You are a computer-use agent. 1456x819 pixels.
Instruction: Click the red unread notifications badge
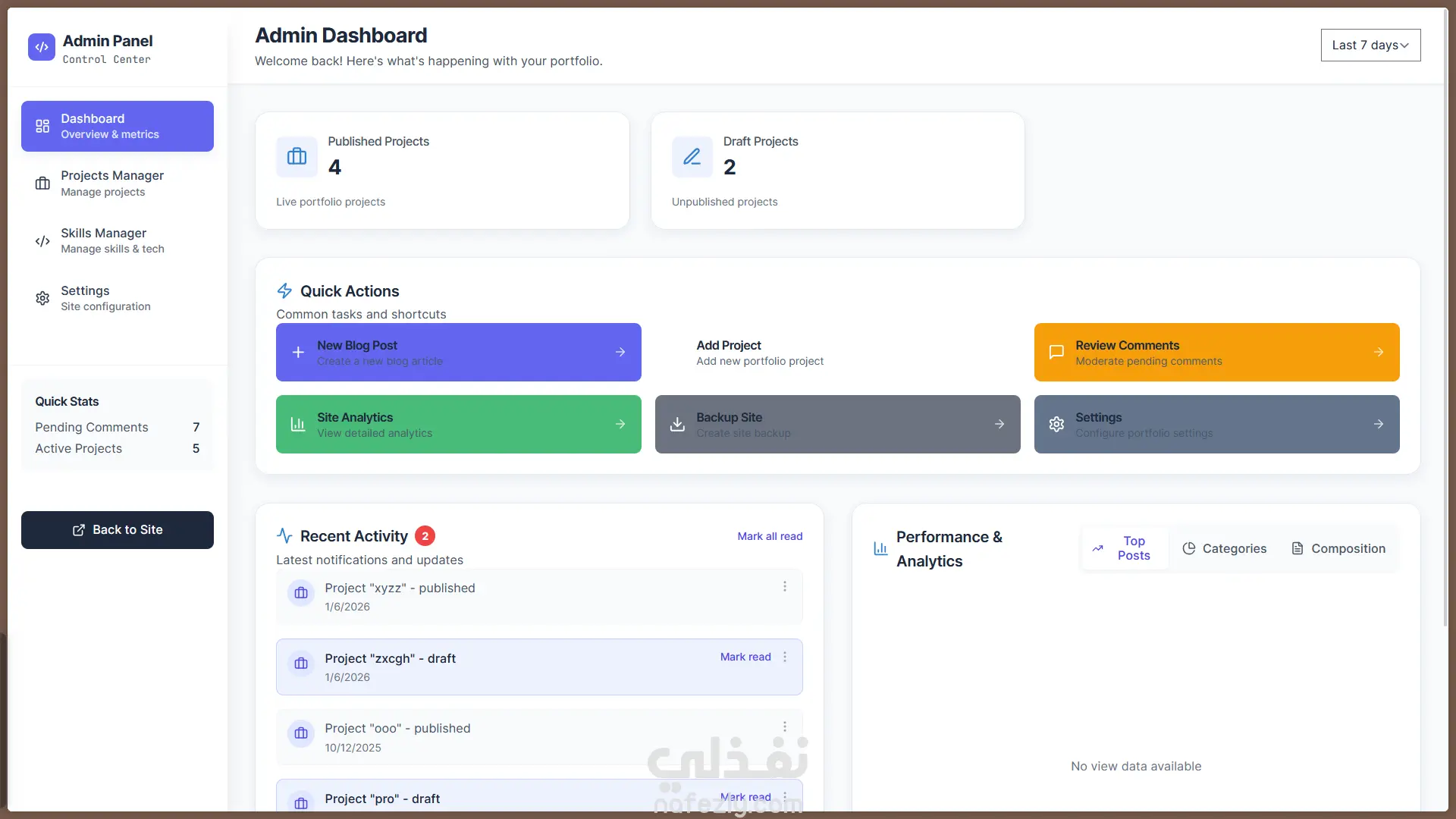coord(425,536)
